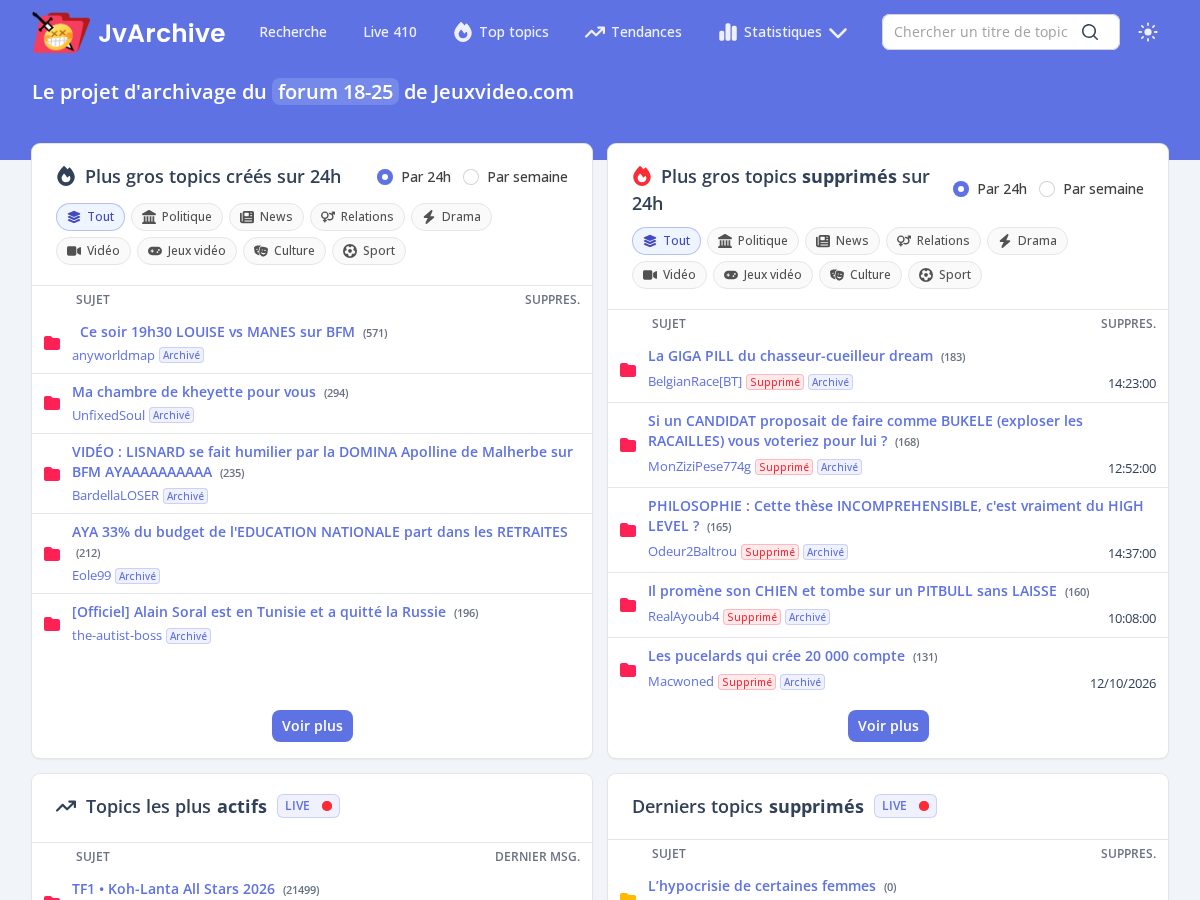The width and height of the screenshot is (1200, 900).
Task: Select 'Culture' filter in created topics panel
Action: click(x=284, y=251)
